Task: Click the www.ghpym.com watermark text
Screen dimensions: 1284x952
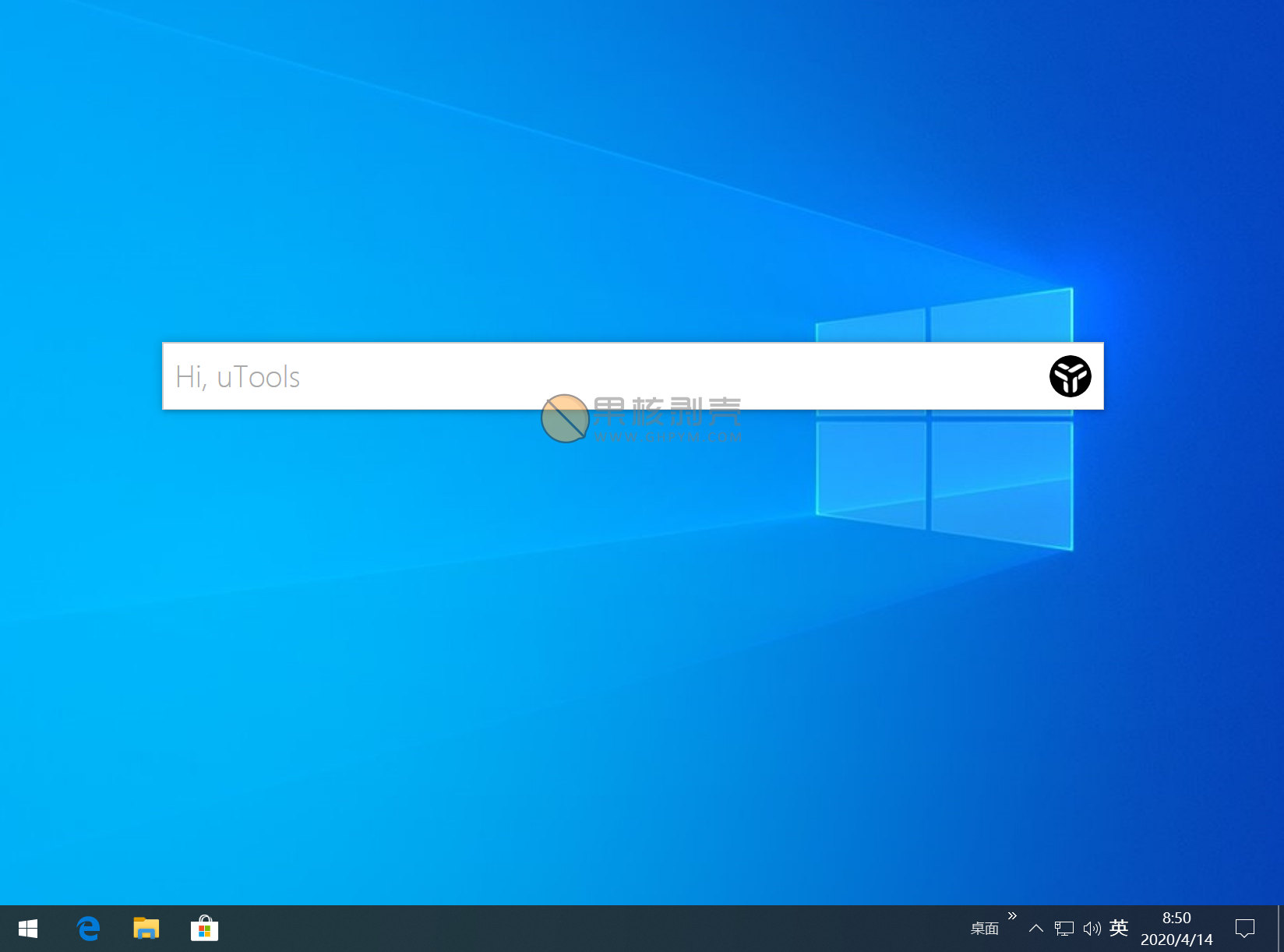Action: (668, 437)
